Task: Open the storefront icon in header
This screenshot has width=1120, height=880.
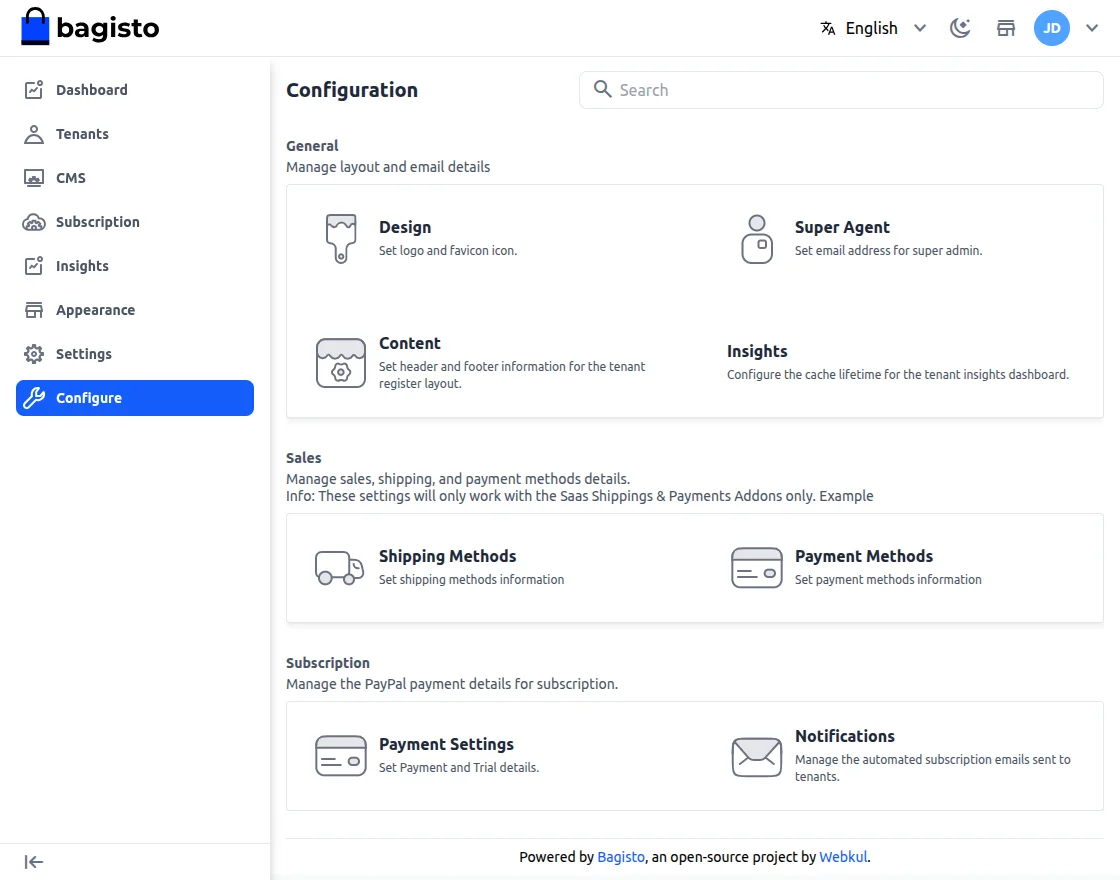Action: tap(1006, 28)
